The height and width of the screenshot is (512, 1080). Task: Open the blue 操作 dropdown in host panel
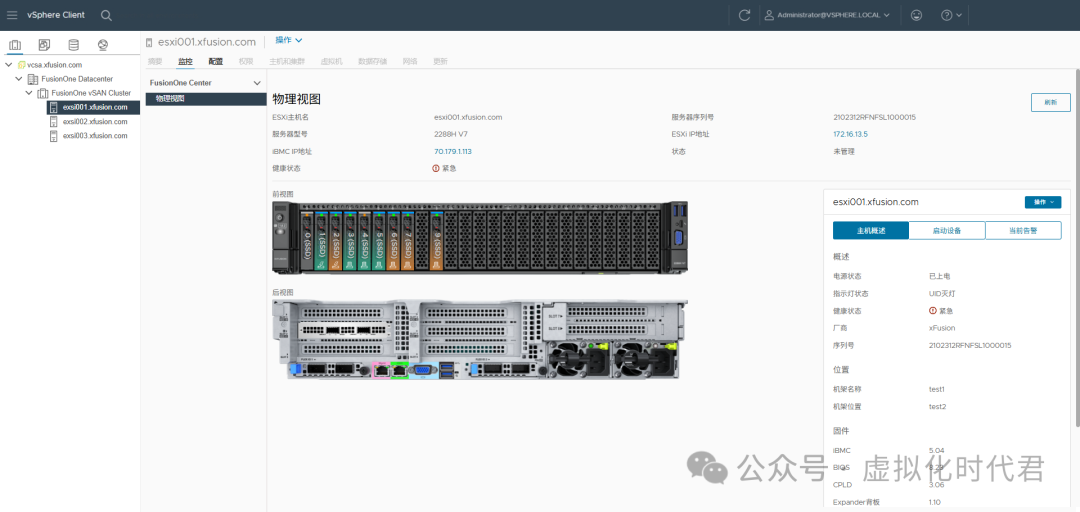click(1043, 202)
